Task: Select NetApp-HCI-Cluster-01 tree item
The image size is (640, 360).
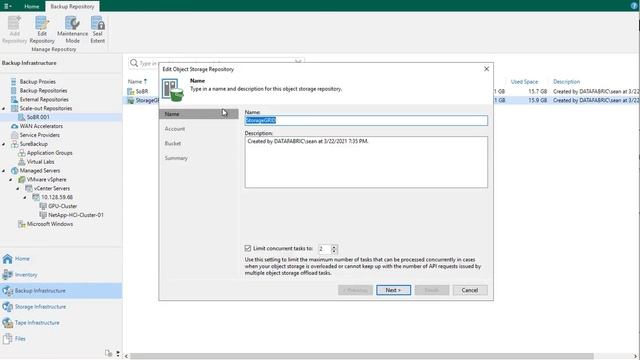Action: (x=76, y=215)
